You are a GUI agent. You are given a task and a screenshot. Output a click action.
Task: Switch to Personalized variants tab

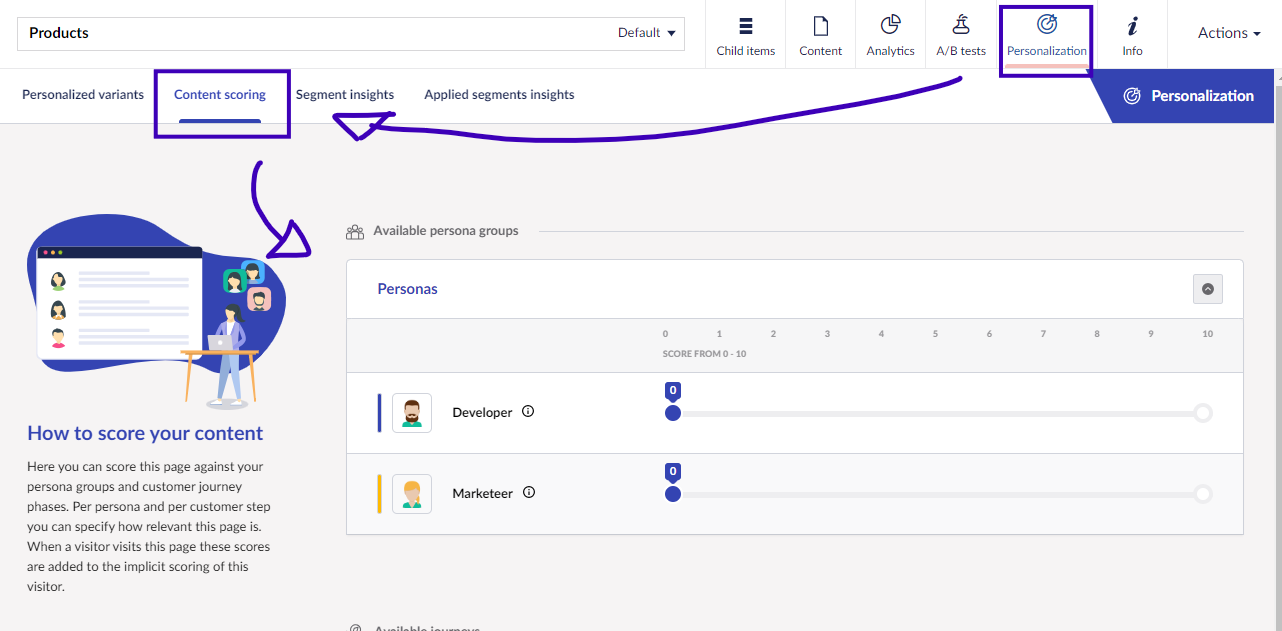click(83, 95)
